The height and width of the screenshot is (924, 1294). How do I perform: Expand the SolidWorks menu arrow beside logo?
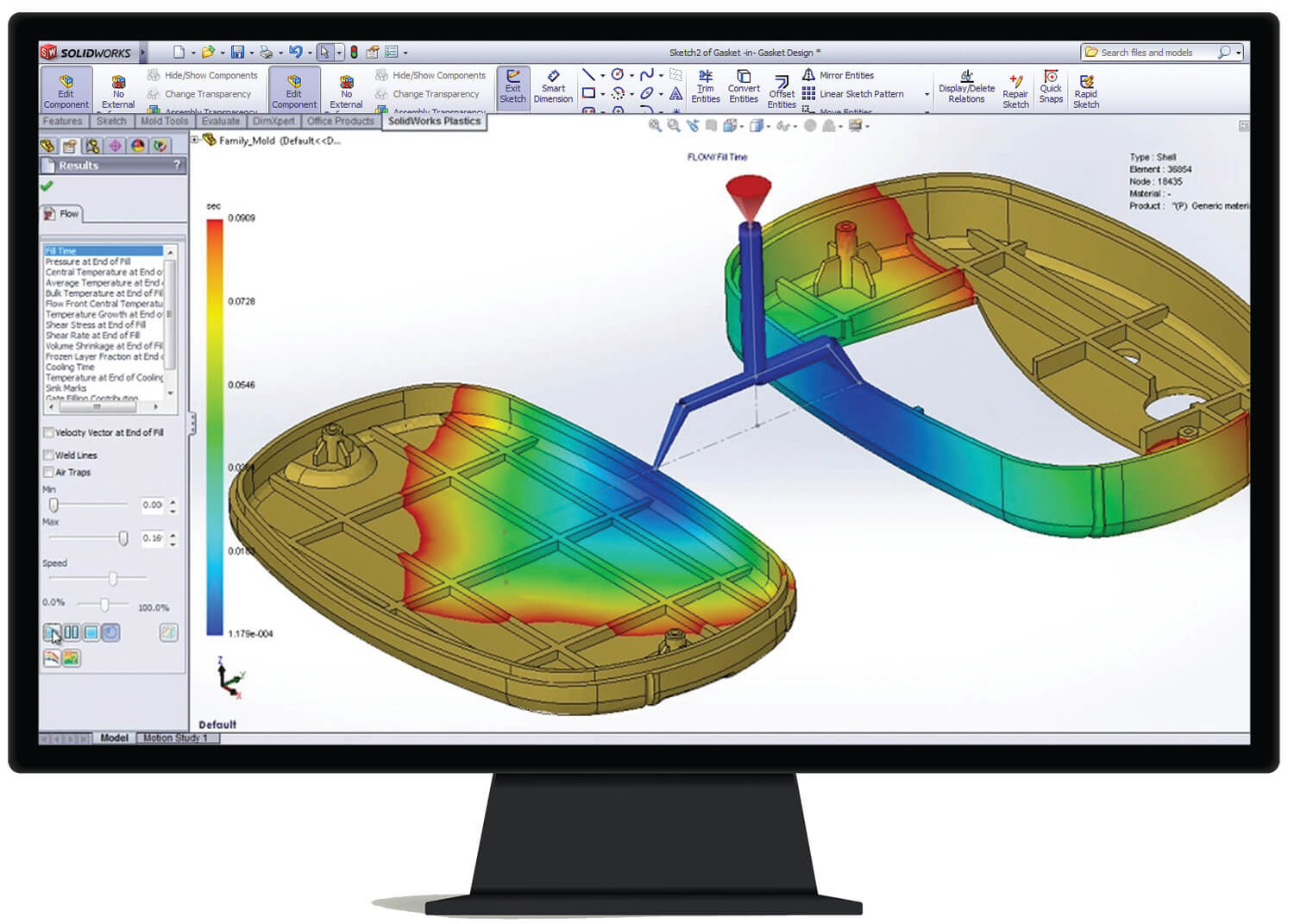[x=143, y=53]
